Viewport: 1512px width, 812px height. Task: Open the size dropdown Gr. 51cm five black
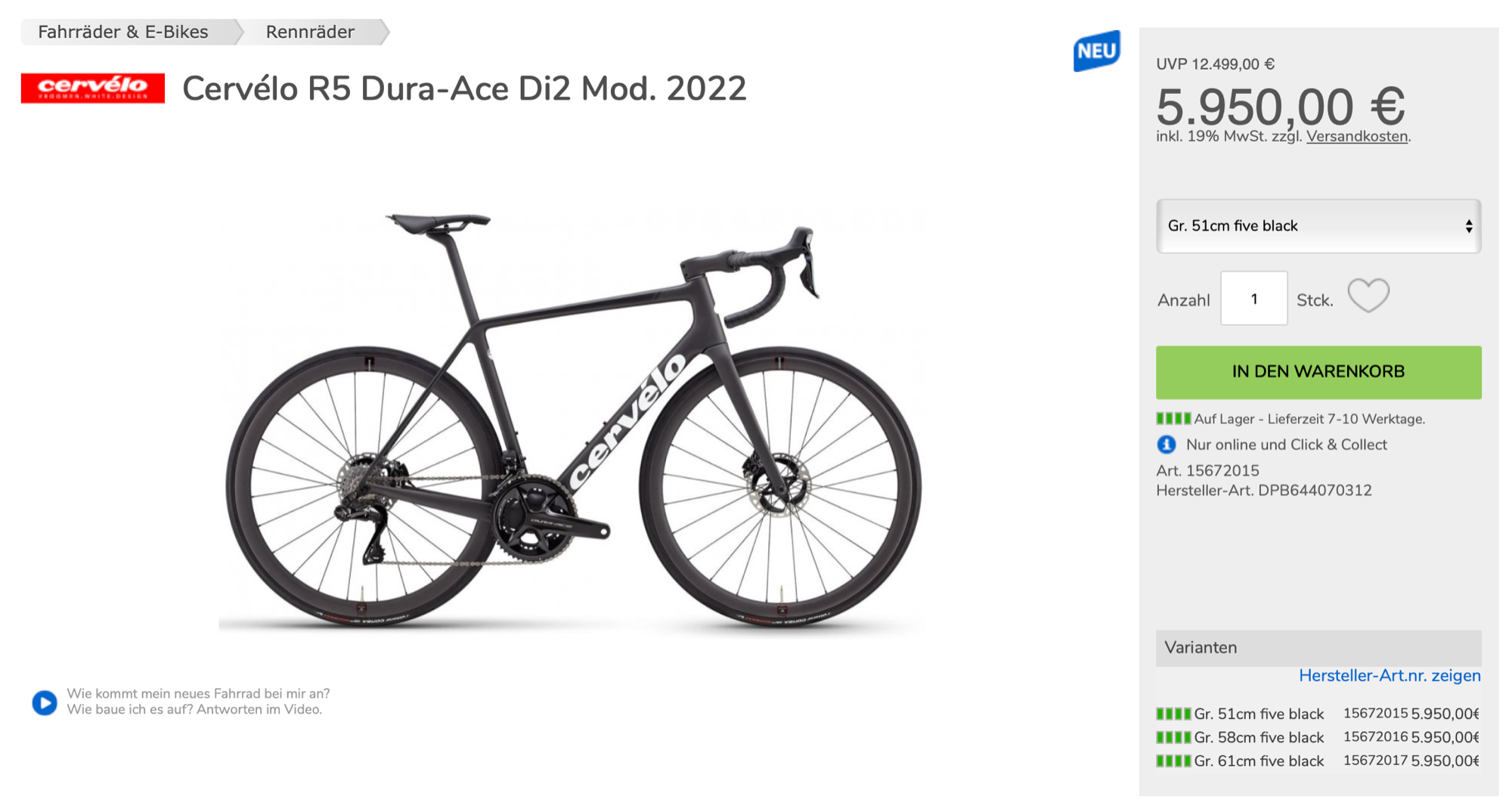tap(1318, 226)
